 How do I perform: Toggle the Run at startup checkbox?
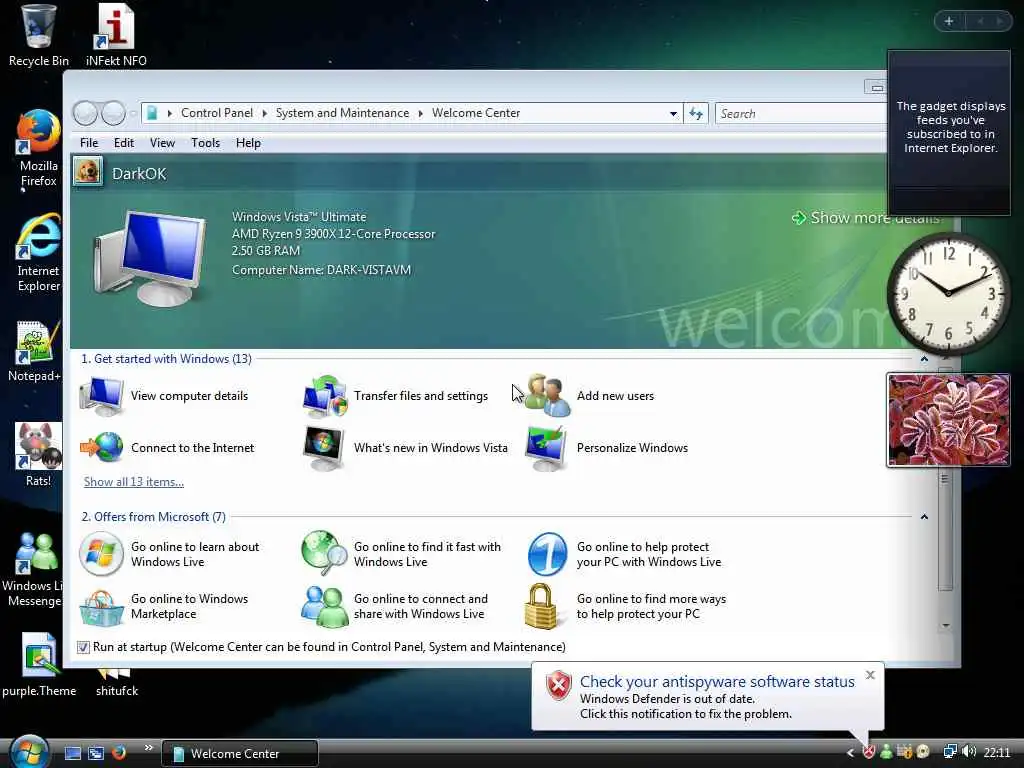(83, 647)
